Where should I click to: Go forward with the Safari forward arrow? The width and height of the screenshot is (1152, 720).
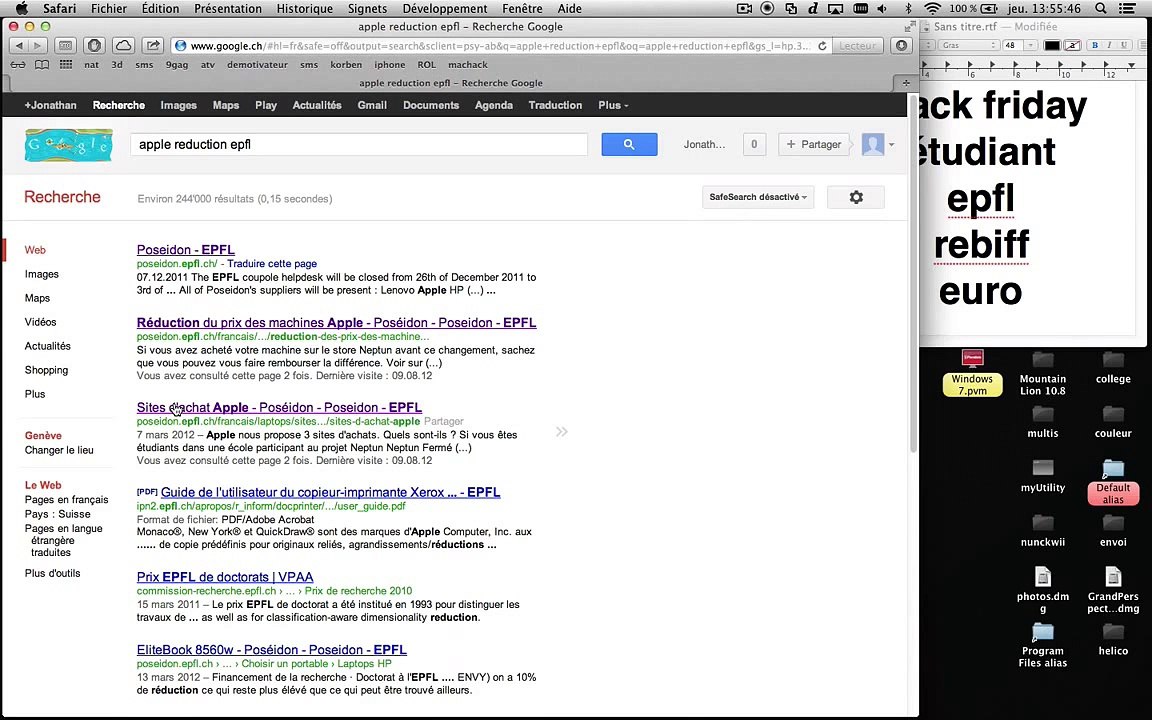tap(37, 46)
